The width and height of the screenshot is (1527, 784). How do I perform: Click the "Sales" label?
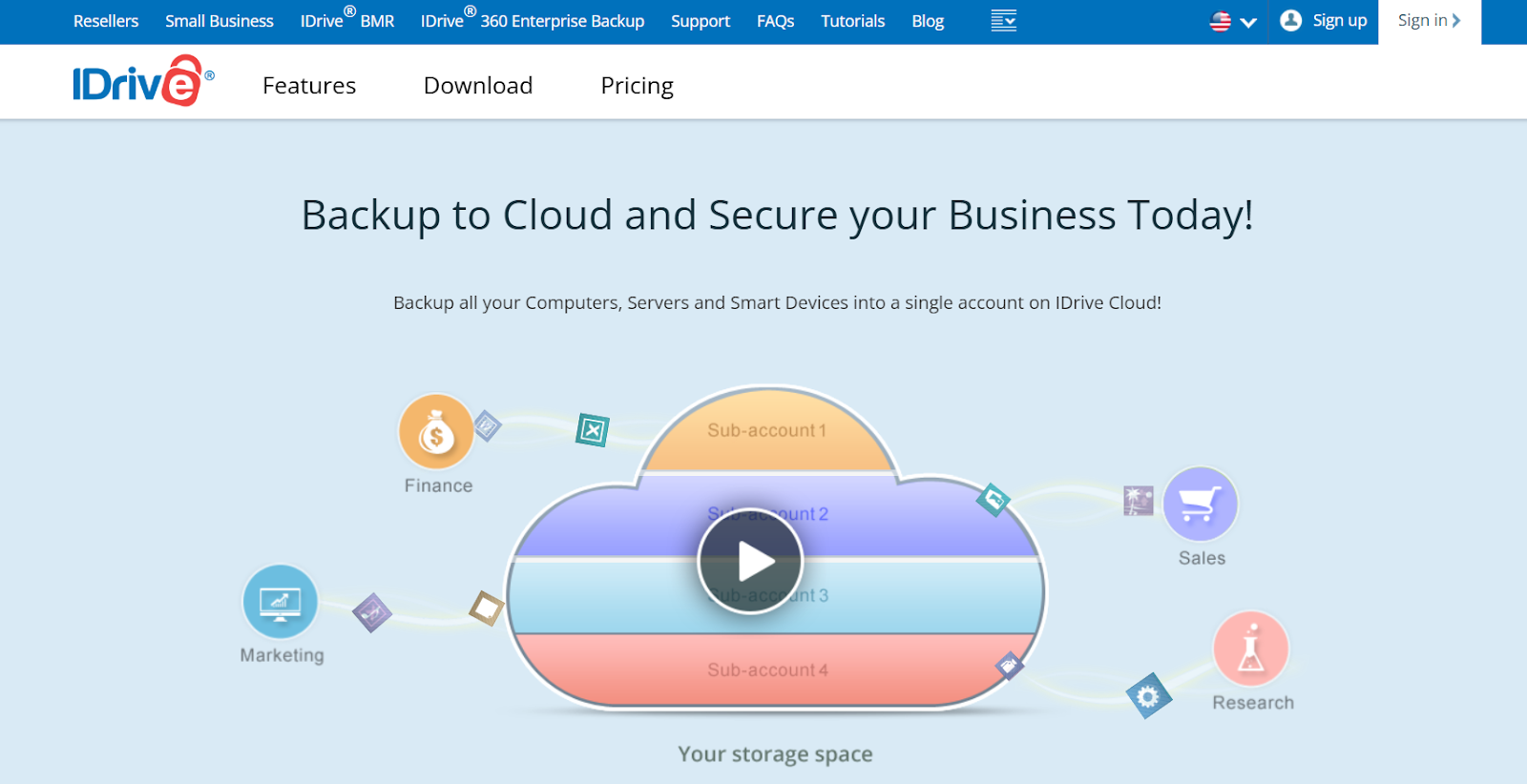pyautogui.click(x=1202, y=558)
